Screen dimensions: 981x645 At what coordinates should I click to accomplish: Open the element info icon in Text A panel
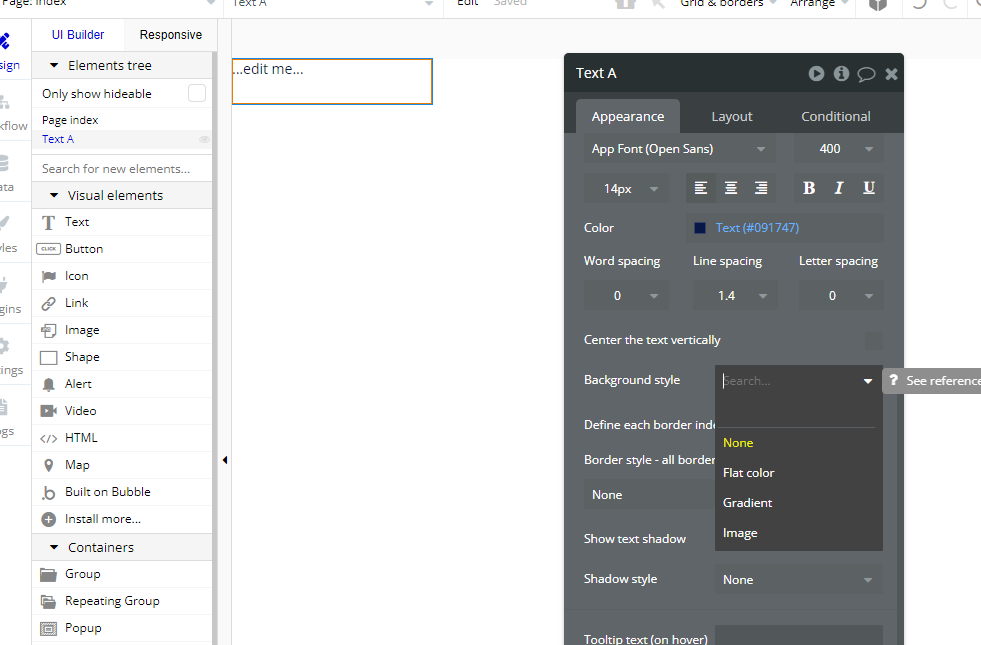[841, 74]
